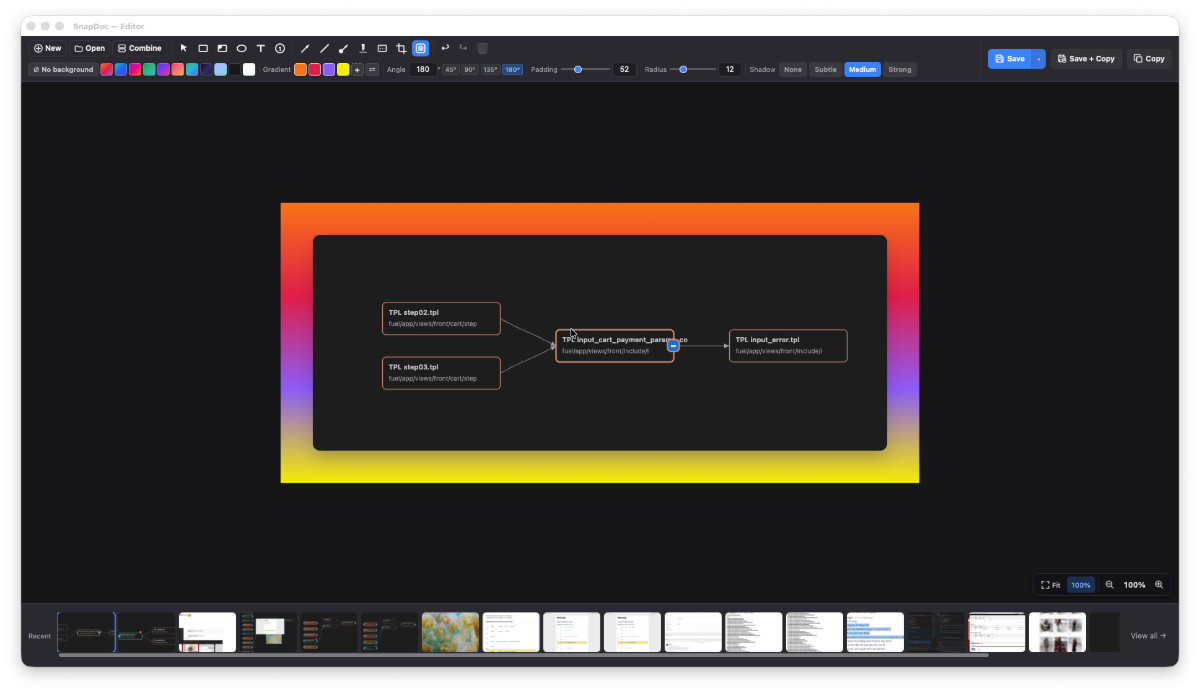Screen dimensions: 1200x693
Task: Toggle the background frame tool
Action: tap(421, 48)
